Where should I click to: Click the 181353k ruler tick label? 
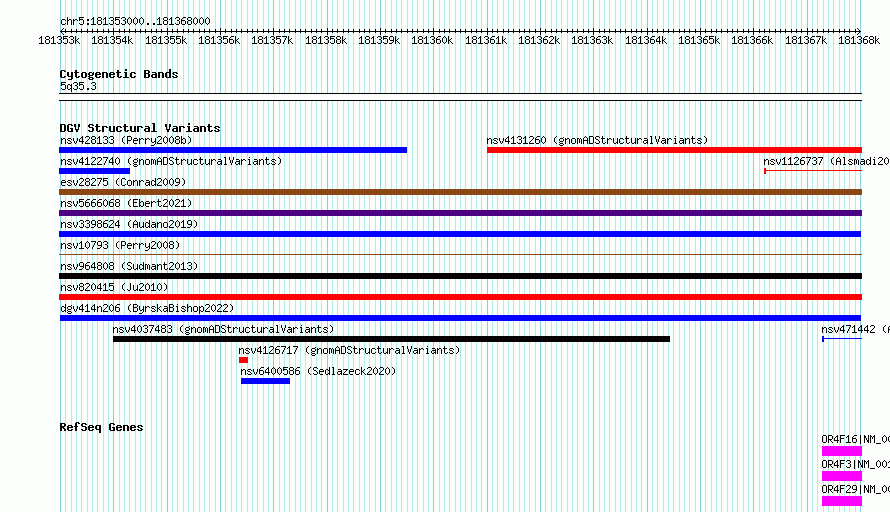pyautogui.click(x=59, y=40)
